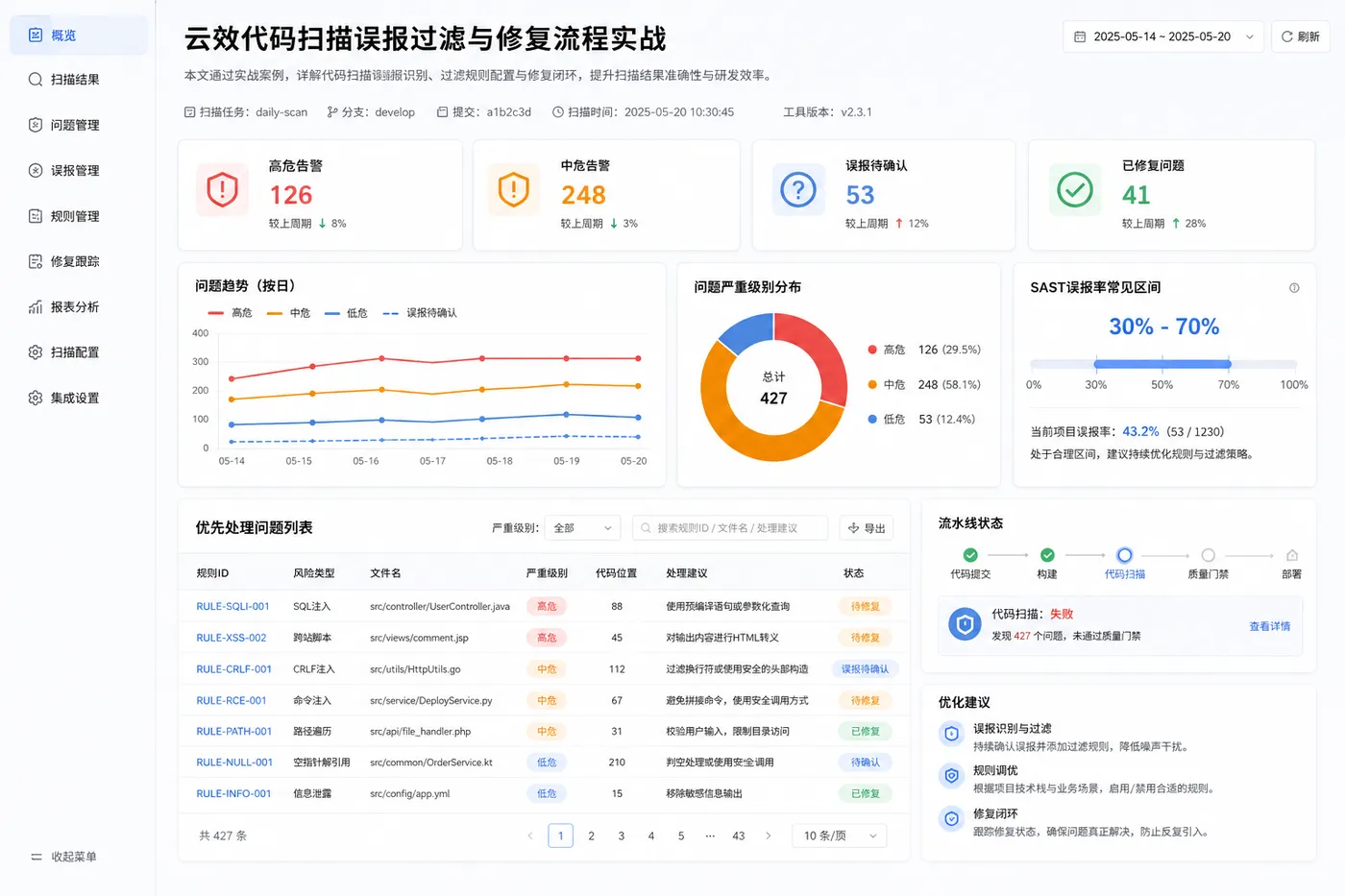
Task: Click the 已修复 status tag for RULE-PATH-001
Action: click(866, 732)
